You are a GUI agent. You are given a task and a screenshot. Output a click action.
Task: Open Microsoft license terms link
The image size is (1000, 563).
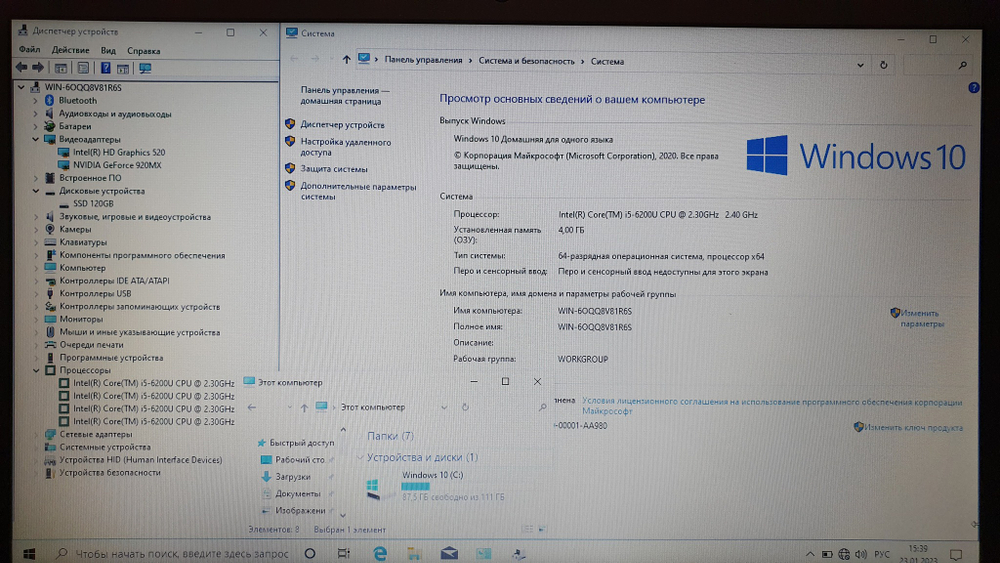point(772,406)
